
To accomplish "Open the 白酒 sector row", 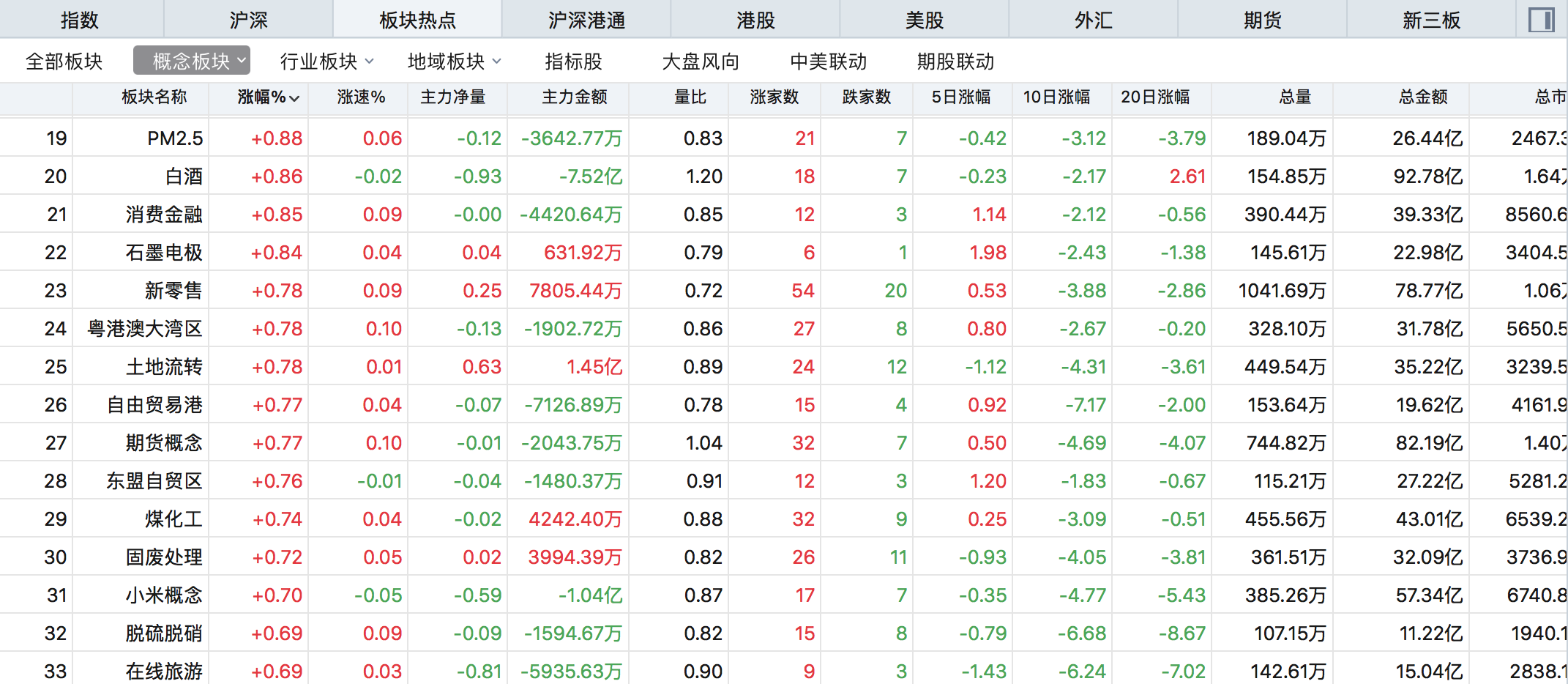I will pos(184,176).
